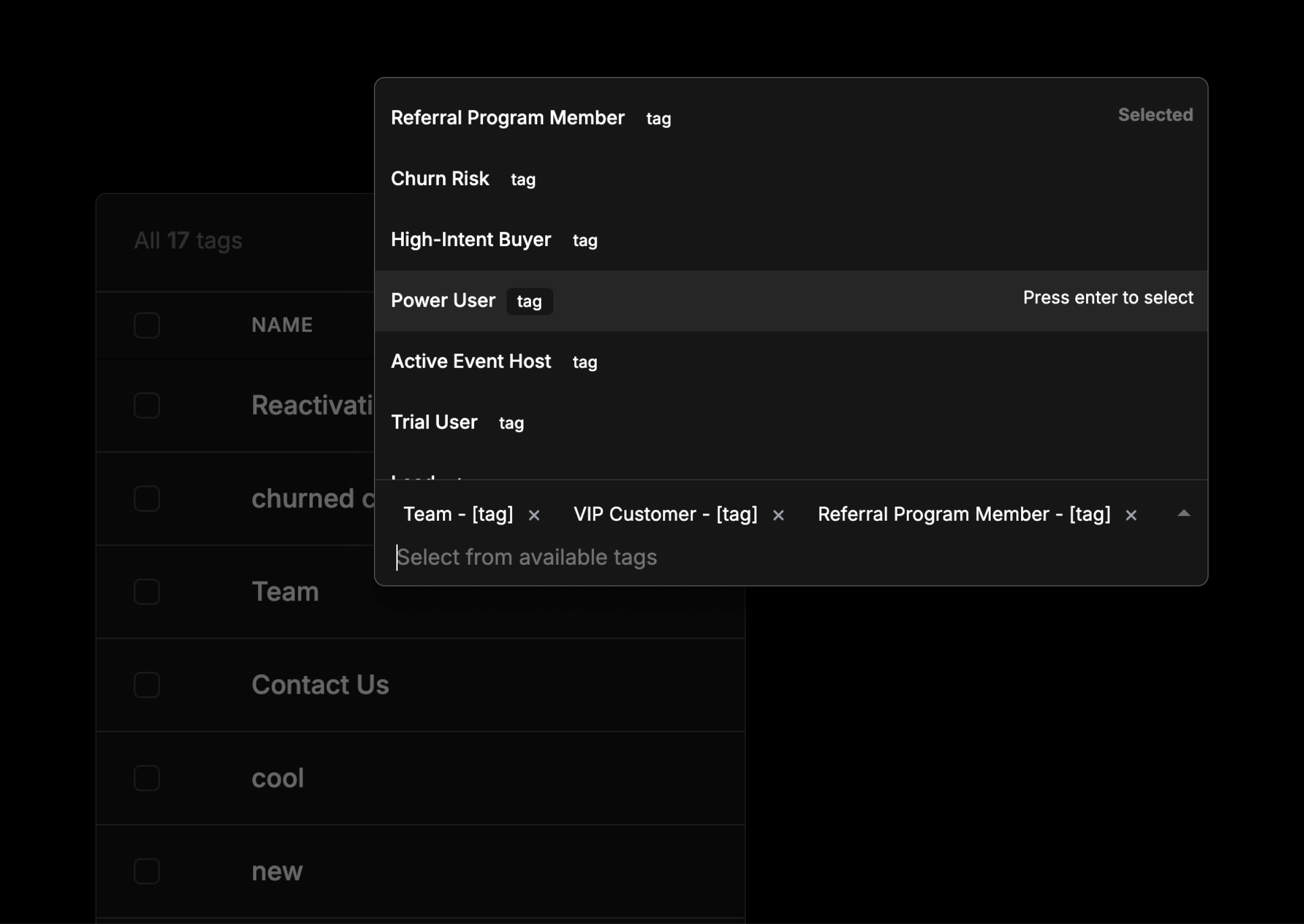Click the NAME column header
The width and height of the screenshot is (1304, 924).
point(282,325)
